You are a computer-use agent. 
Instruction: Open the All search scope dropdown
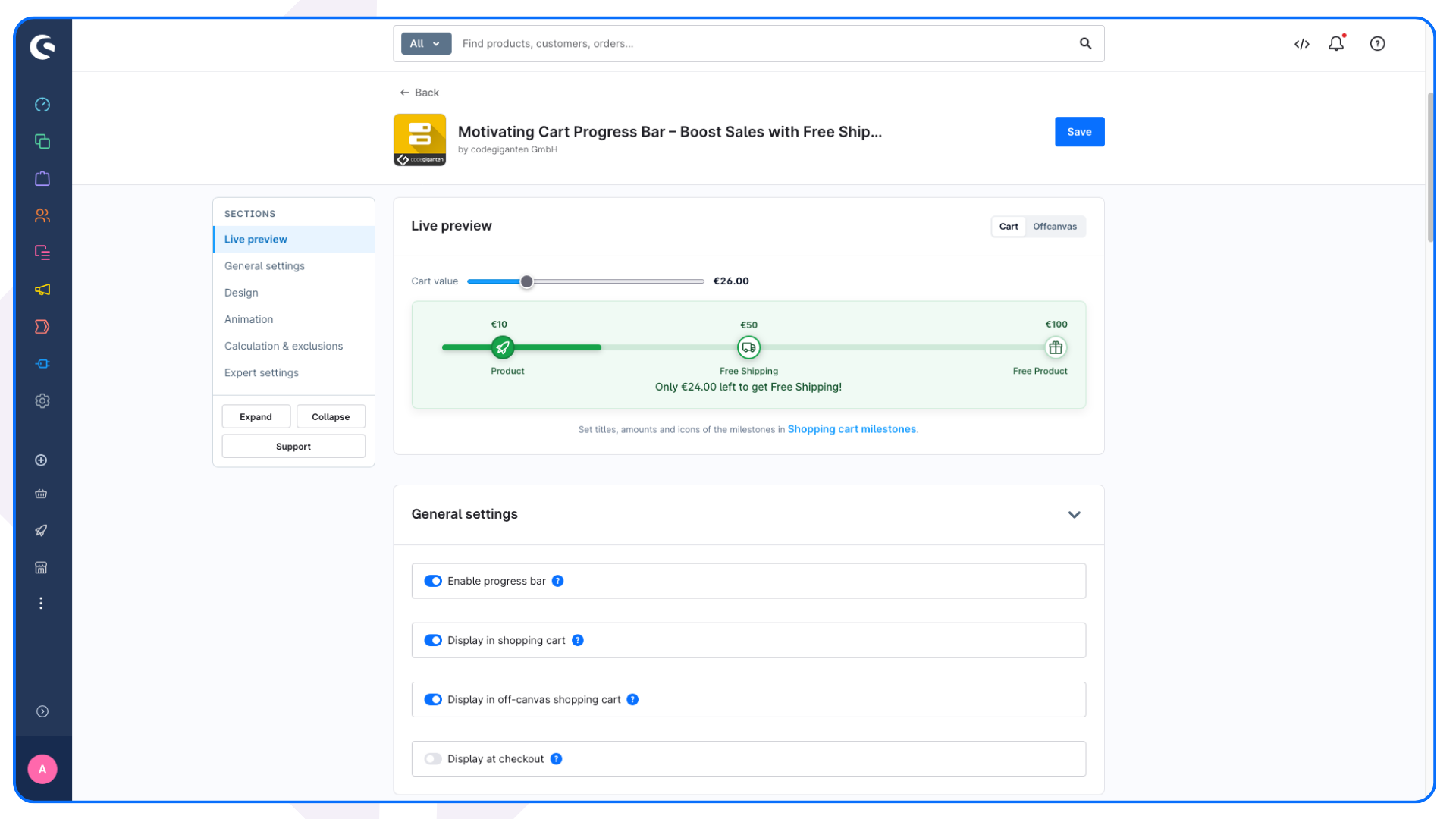(426, 44)
